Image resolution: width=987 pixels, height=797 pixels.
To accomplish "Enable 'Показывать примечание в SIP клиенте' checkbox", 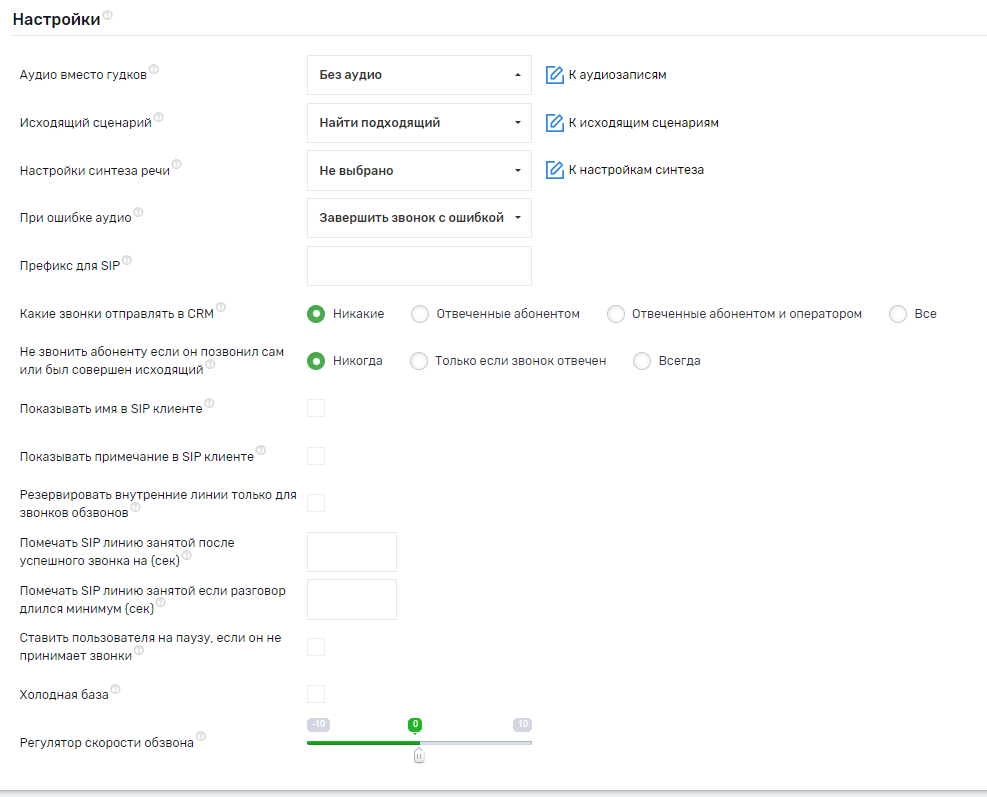I will tap(316, 456).
